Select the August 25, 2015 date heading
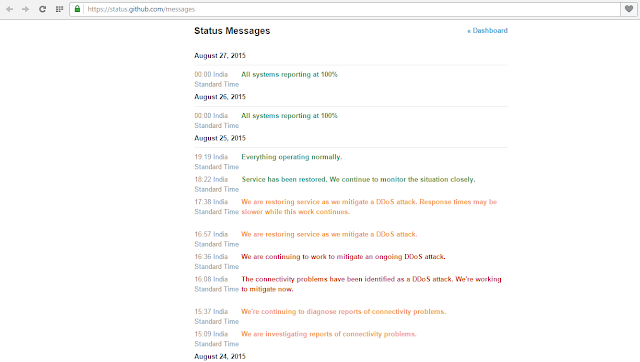 220,138
